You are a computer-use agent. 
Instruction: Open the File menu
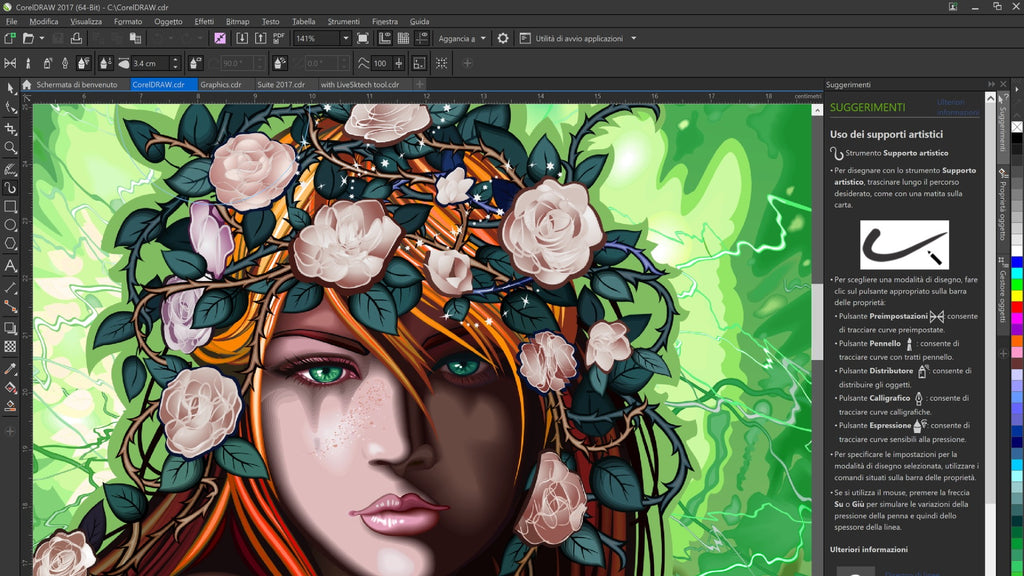[x=12, y=22]
